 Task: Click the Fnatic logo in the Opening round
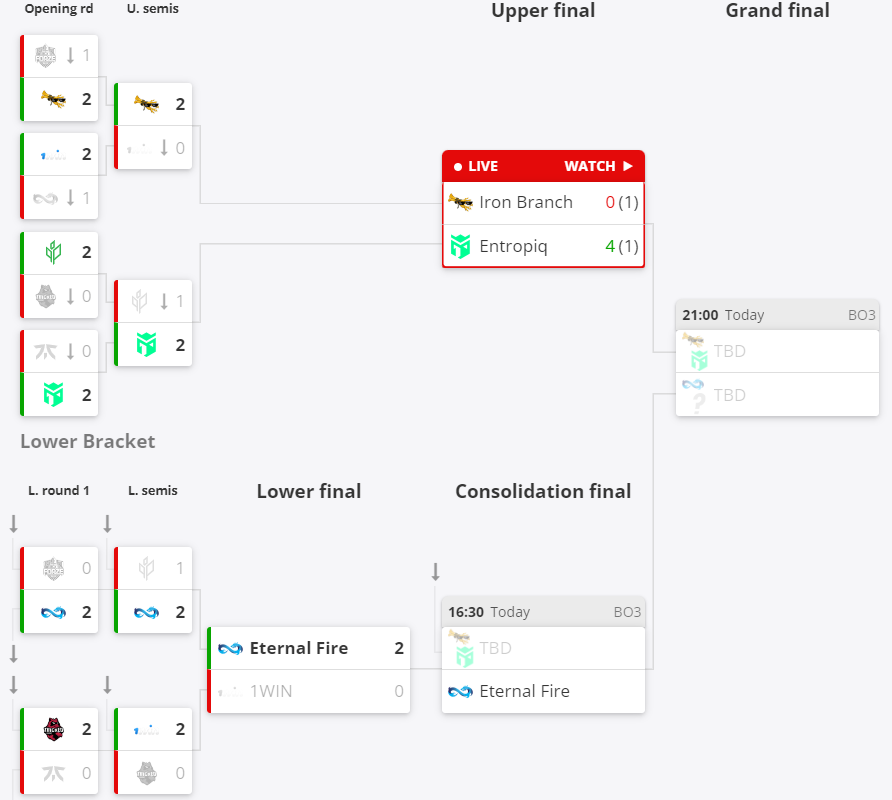coord(46,351)
